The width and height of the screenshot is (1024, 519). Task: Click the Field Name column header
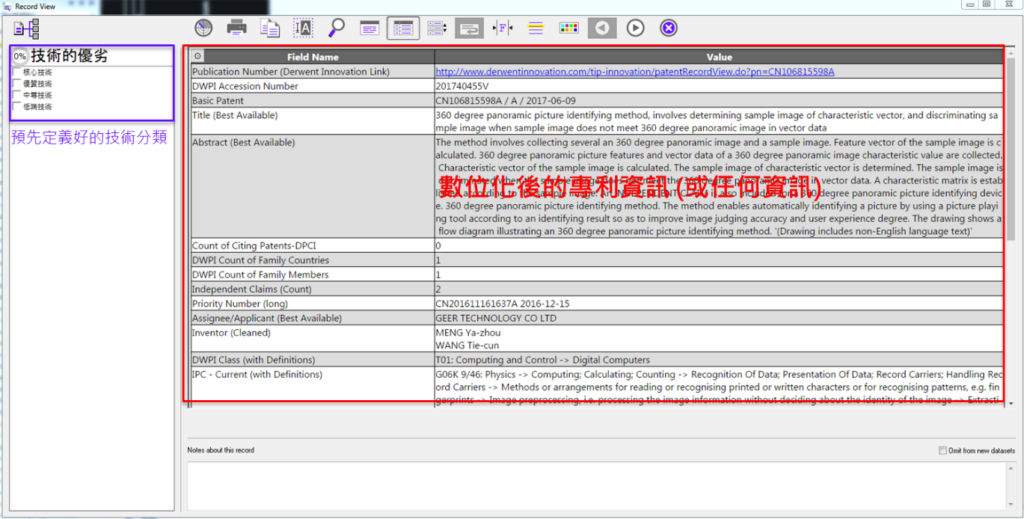click(x=313, y=57)
